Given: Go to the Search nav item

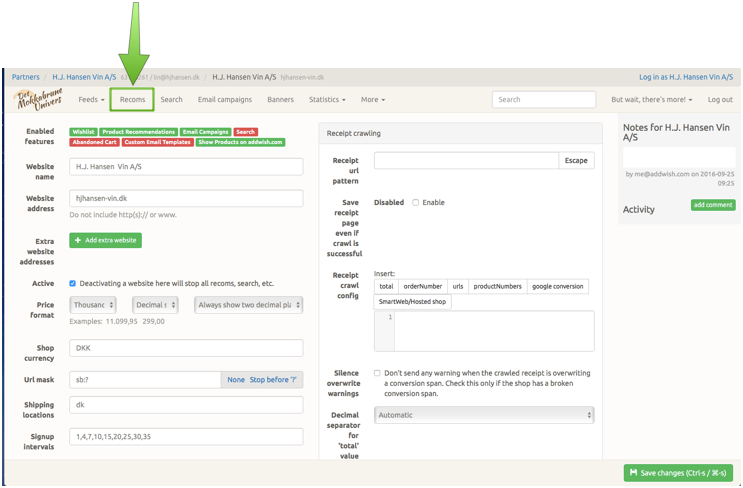Looking at the screenshot, I should point(171,99).
